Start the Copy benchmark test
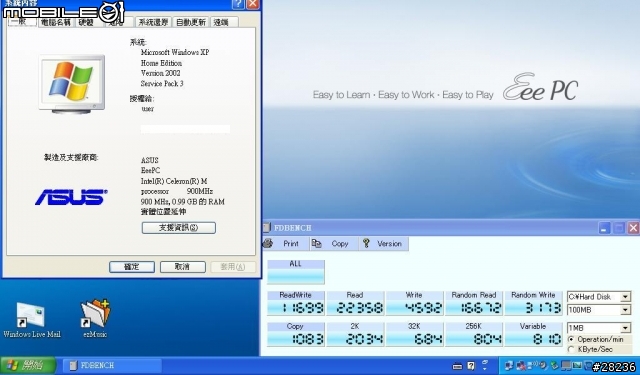Screen dimensions: 640x375 (x=296, y=334)
